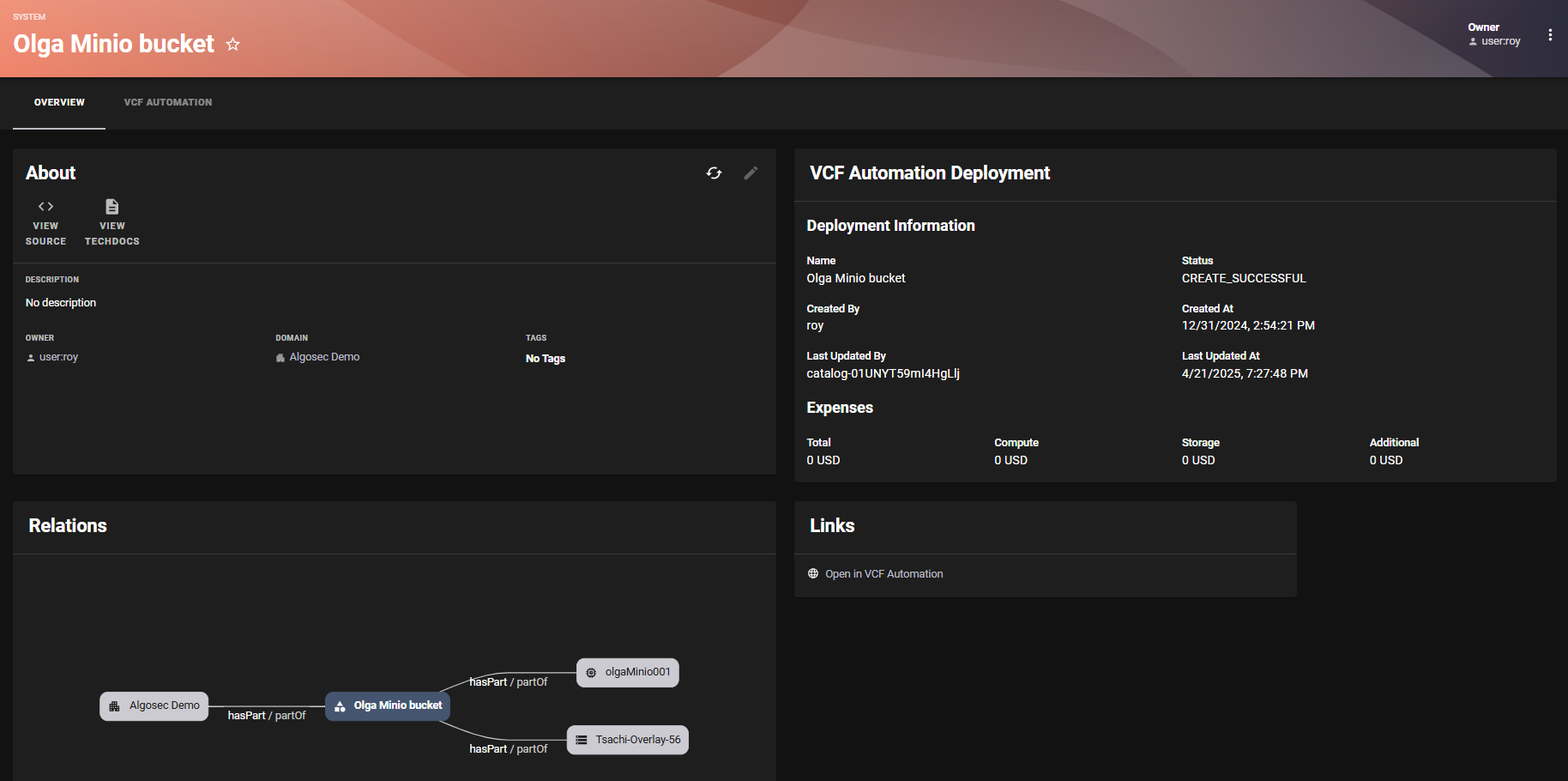This screenshot has width=1568, height=781.
Task: Select the Algosec Demo graph node
Action: (154, 705)
